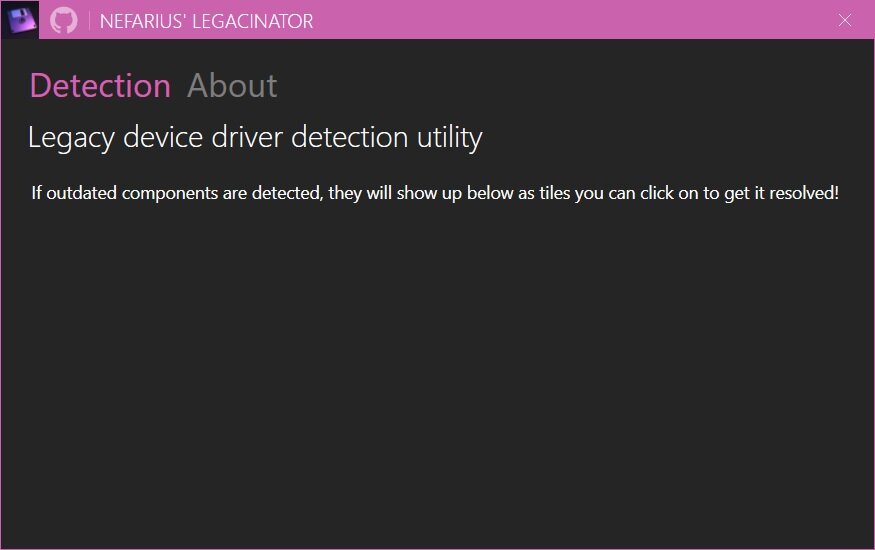875x550 pixels.
Task: Click the word 'Legacy' in the heading
Action: pos(71,138)
